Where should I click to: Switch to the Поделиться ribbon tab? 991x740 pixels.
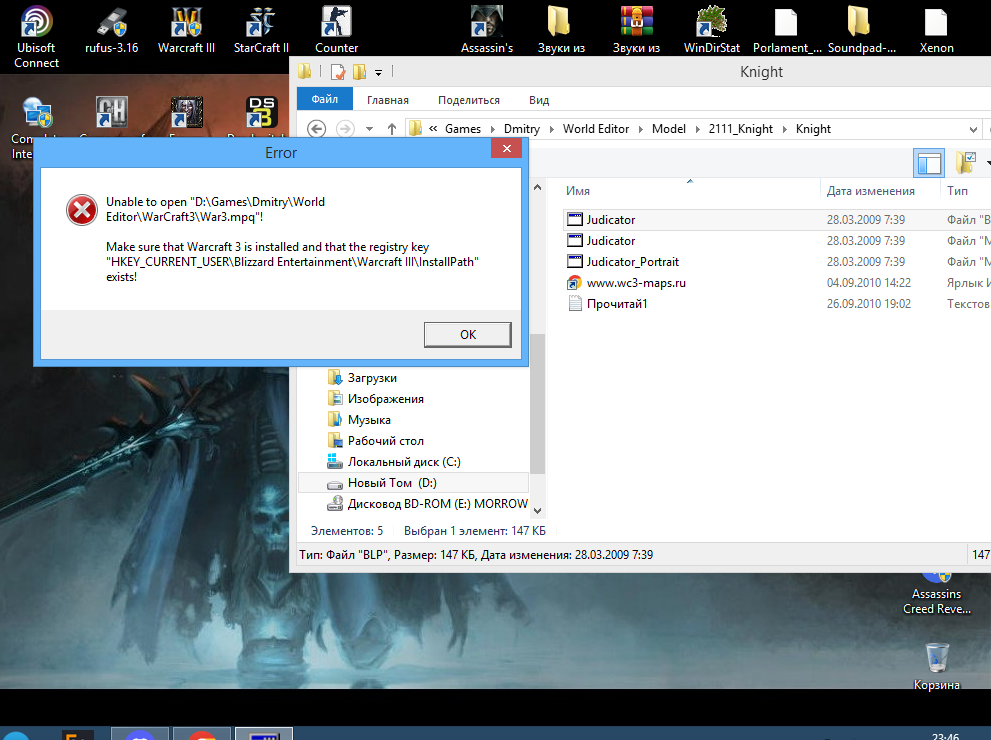[469, 100]
